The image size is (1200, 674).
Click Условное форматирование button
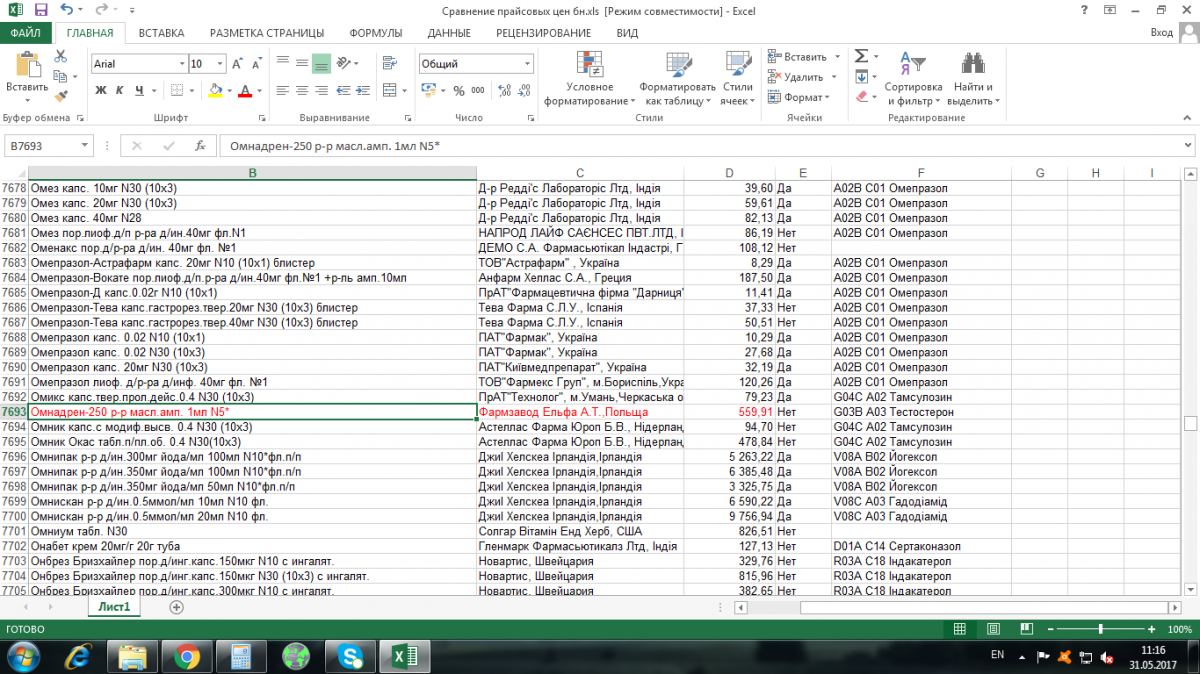(x=589, y=78)
